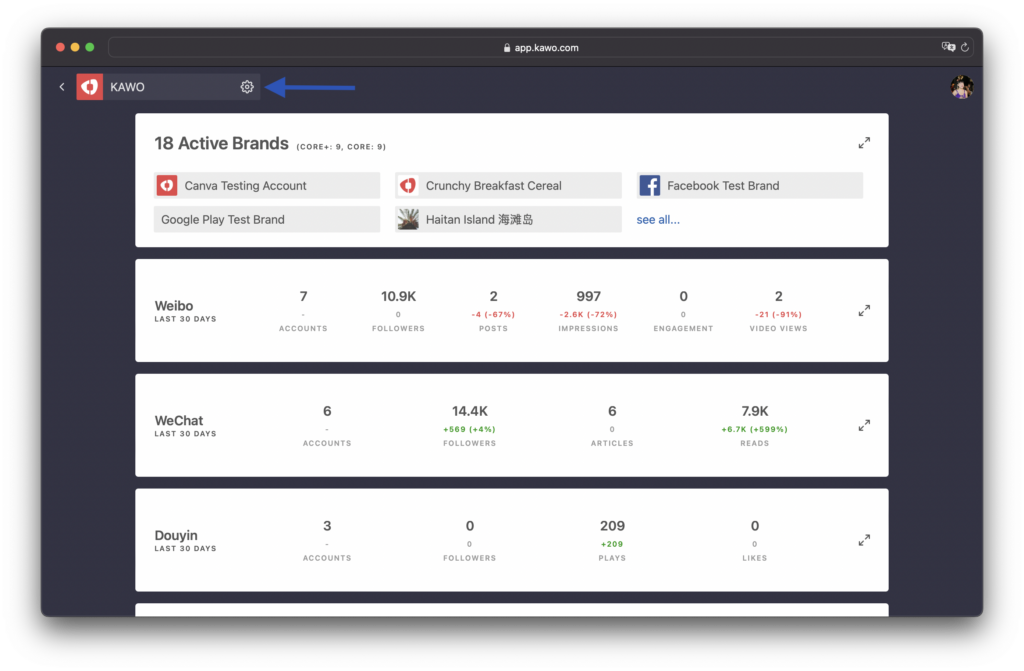
Task: Expand the WeChat stats card
Action: (x=864, y=425)
